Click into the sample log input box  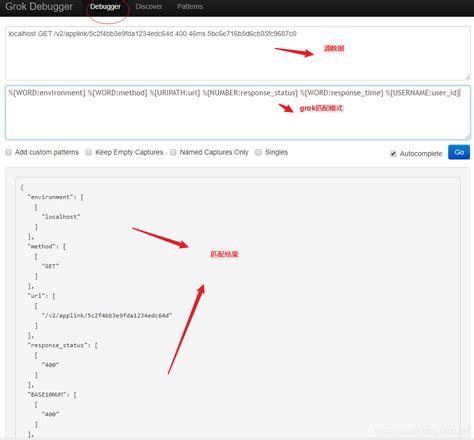(x=238, y=53)
